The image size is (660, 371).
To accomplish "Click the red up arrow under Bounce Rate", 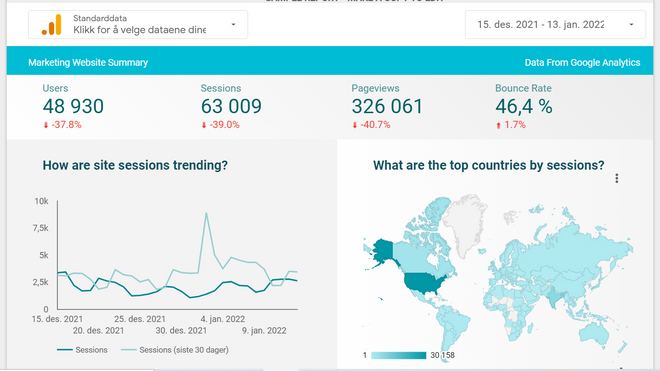I will pos(498,125).
